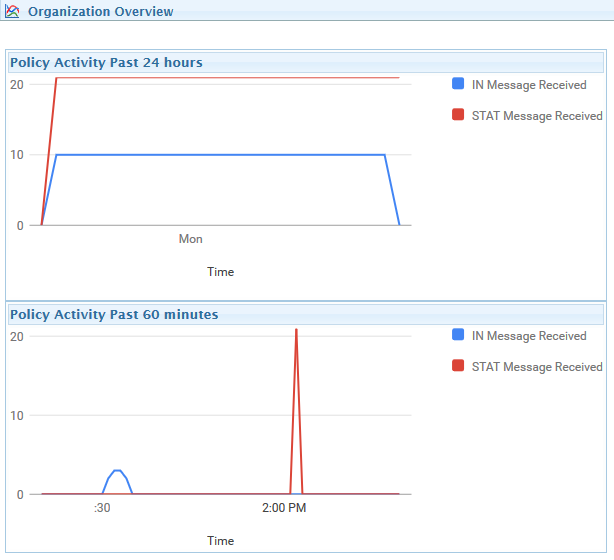The image size is (614, 560).
Task: Click the Organization Overview chart icon
Action: pos(12,11)
